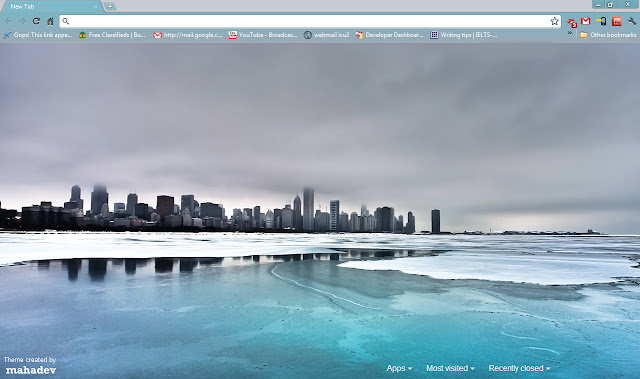Screen dimensions: 640x379
Task: Open the 'Oops! This link appe...' bookmark
Action: click(38, 35)
